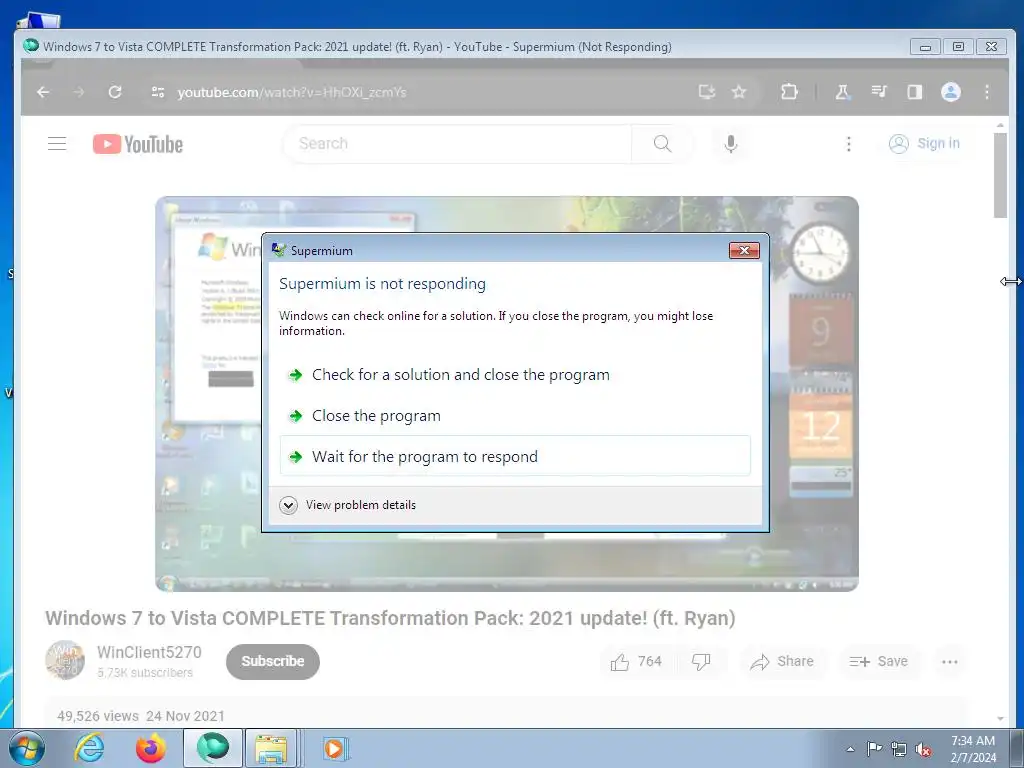The width and height of the screenshot is (1024, 768).
Task: Reload the YouTube page
Action: tap(115, 92)
